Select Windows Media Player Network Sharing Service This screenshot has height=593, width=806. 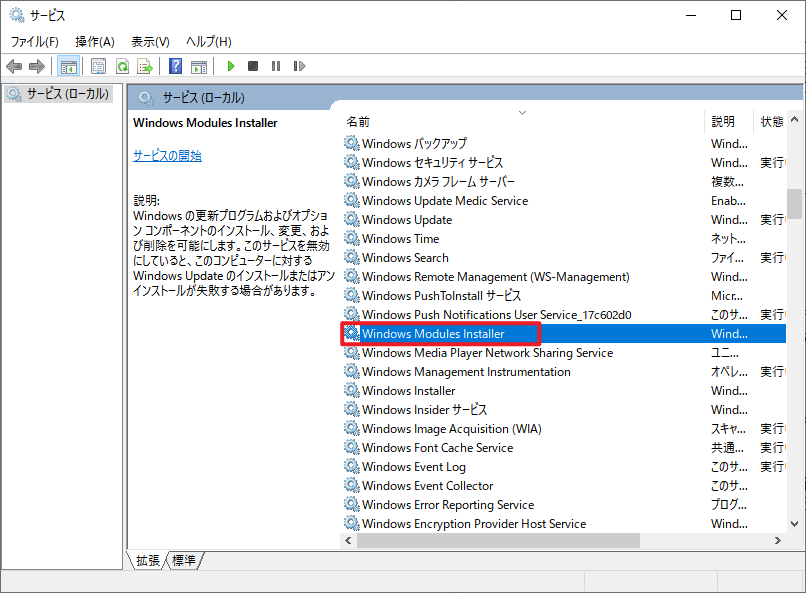564,353
